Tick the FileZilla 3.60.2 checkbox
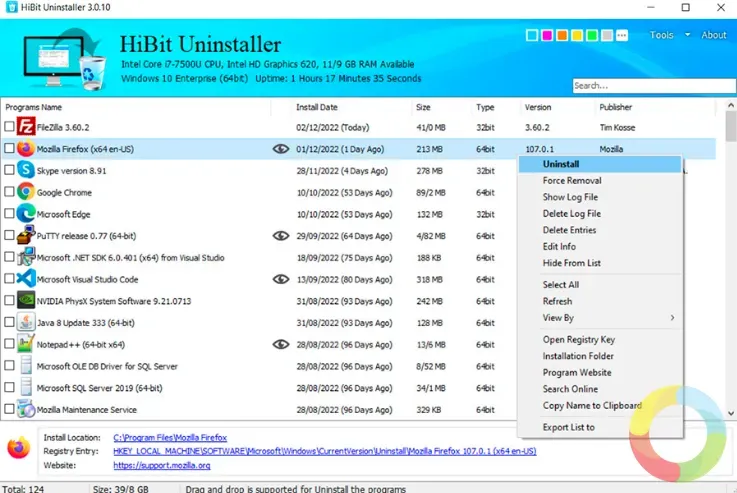Image resolution: width=737 pixels, height=493 pixels. (x=9, y=127)
